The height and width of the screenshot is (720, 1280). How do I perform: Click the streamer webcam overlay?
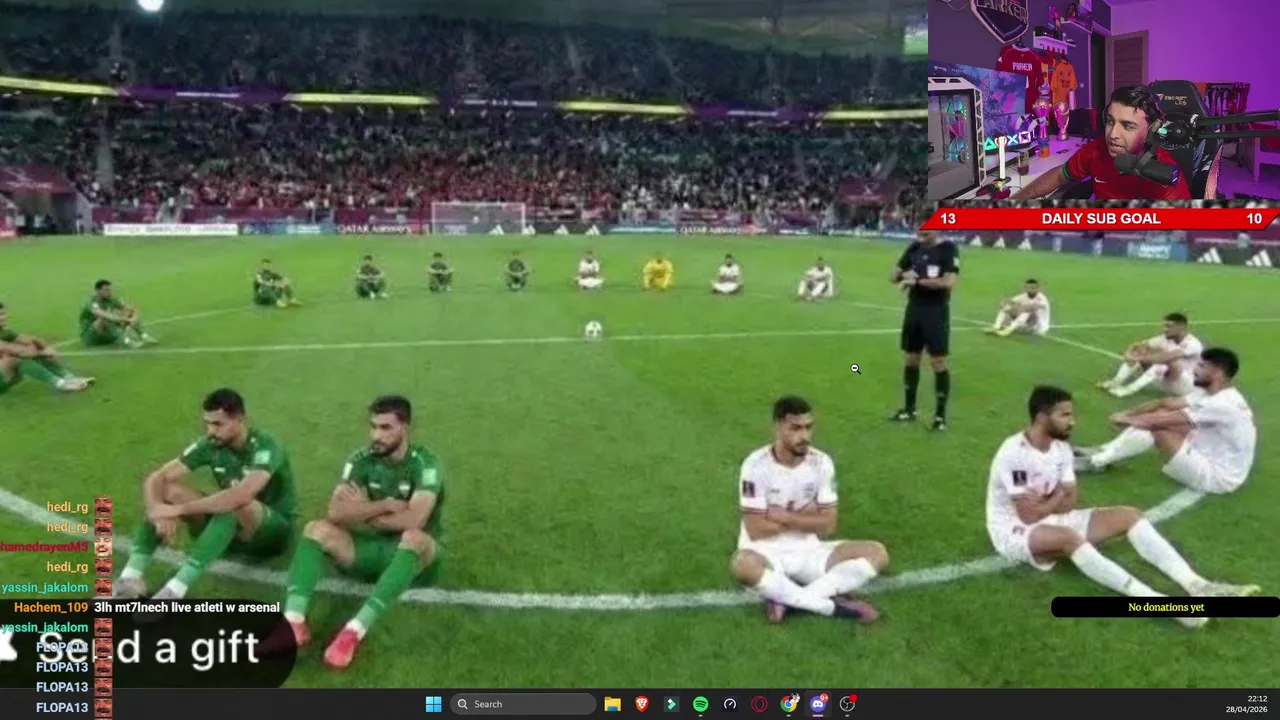pyautogui.click(x=1104, y=100)
